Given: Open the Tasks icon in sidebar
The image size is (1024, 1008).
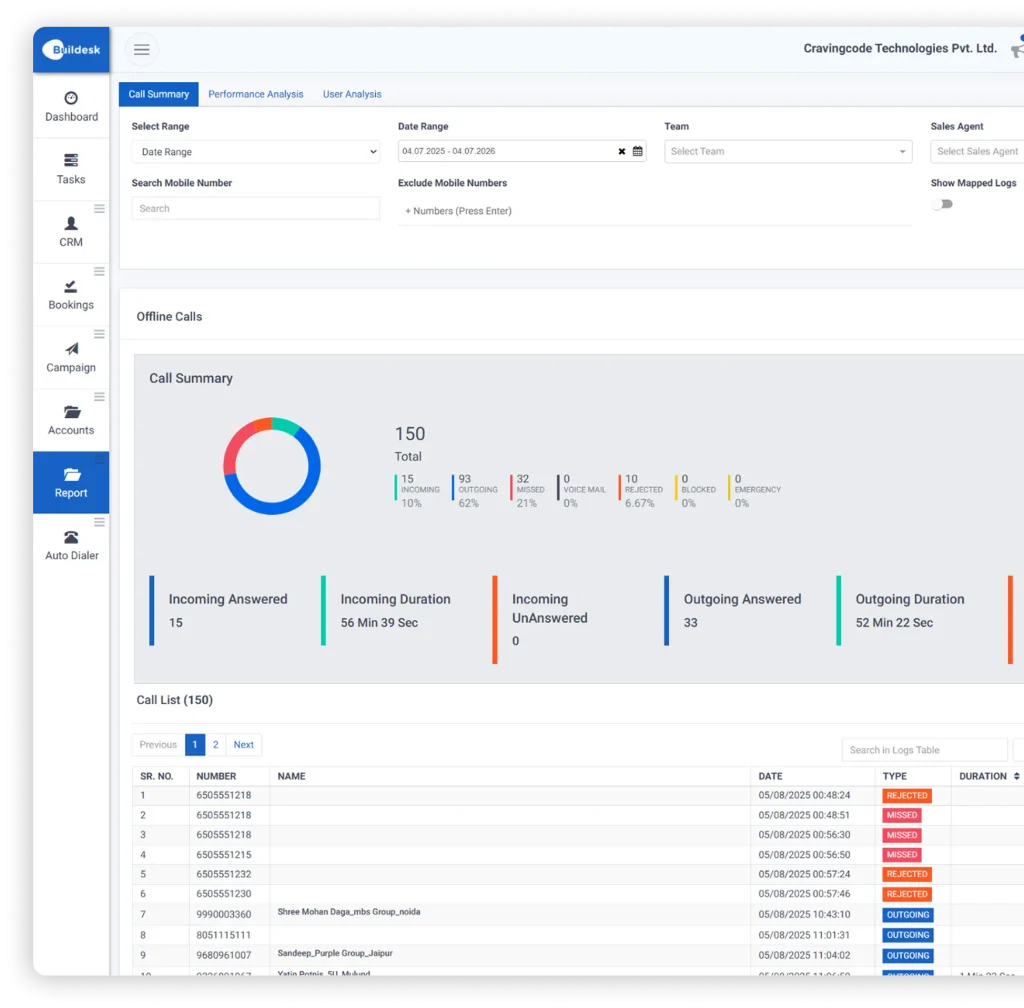Looking at the screenshot, I should [x=71, y=160].
